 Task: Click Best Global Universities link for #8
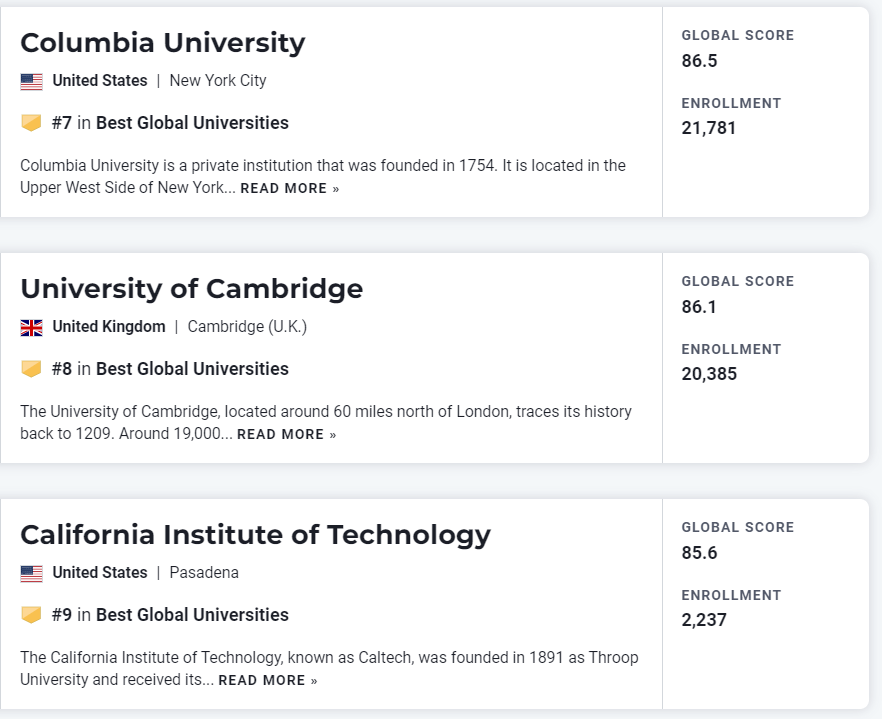192,369
